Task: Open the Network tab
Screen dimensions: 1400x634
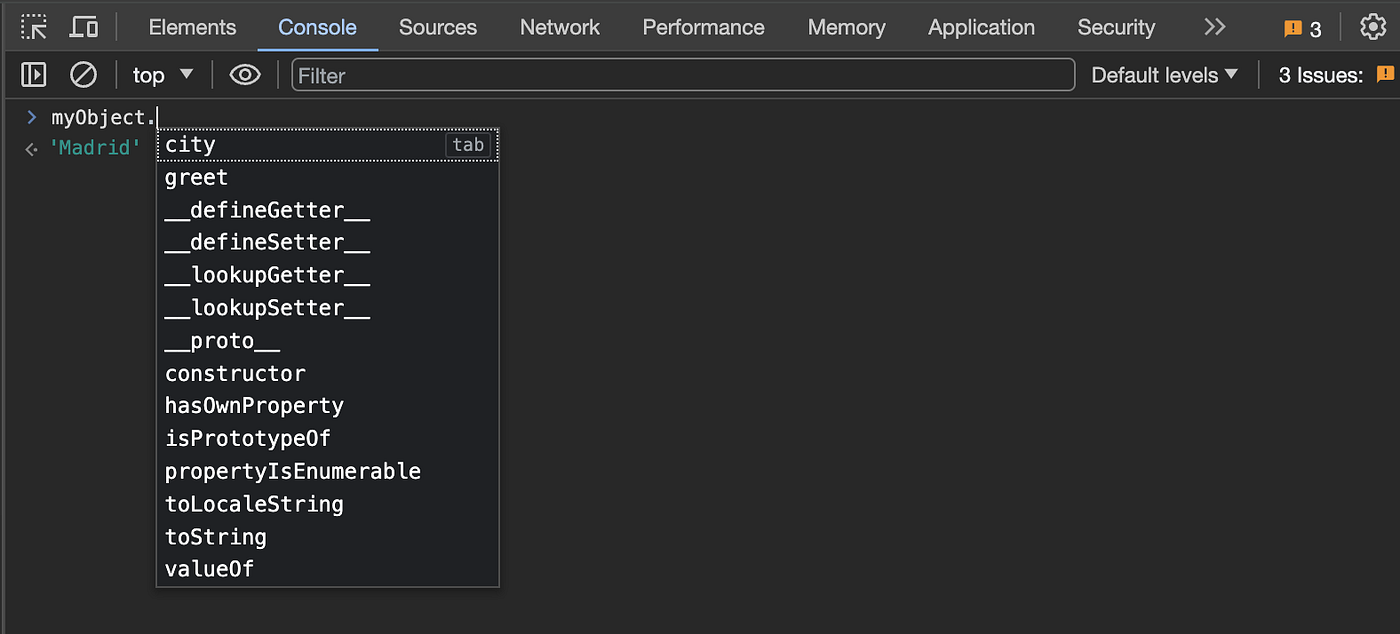Action: (x=560, y=27)
